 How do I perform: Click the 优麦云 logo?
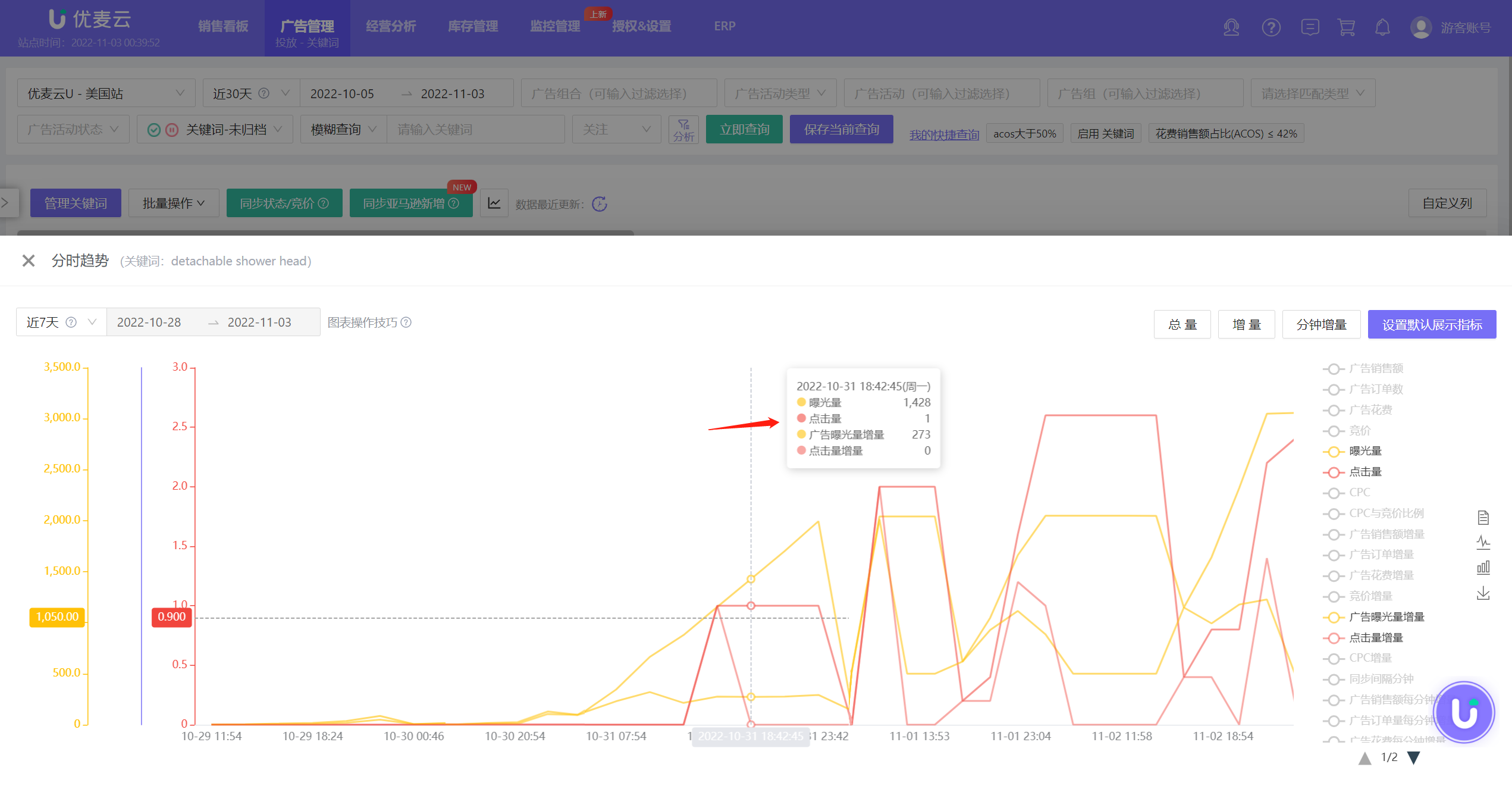tap(90, 19)
